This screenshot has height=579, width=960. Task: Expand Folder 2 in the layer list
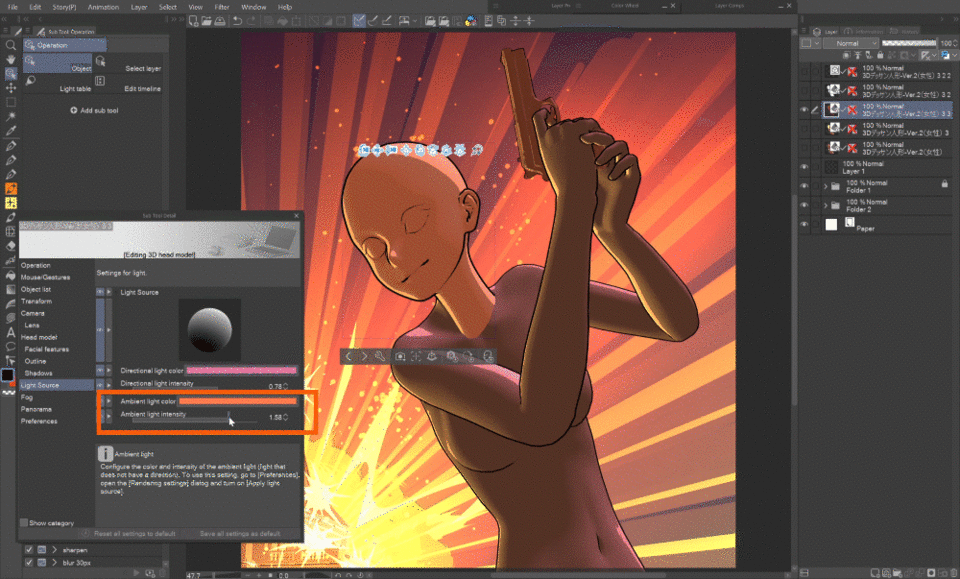(826, 206)
